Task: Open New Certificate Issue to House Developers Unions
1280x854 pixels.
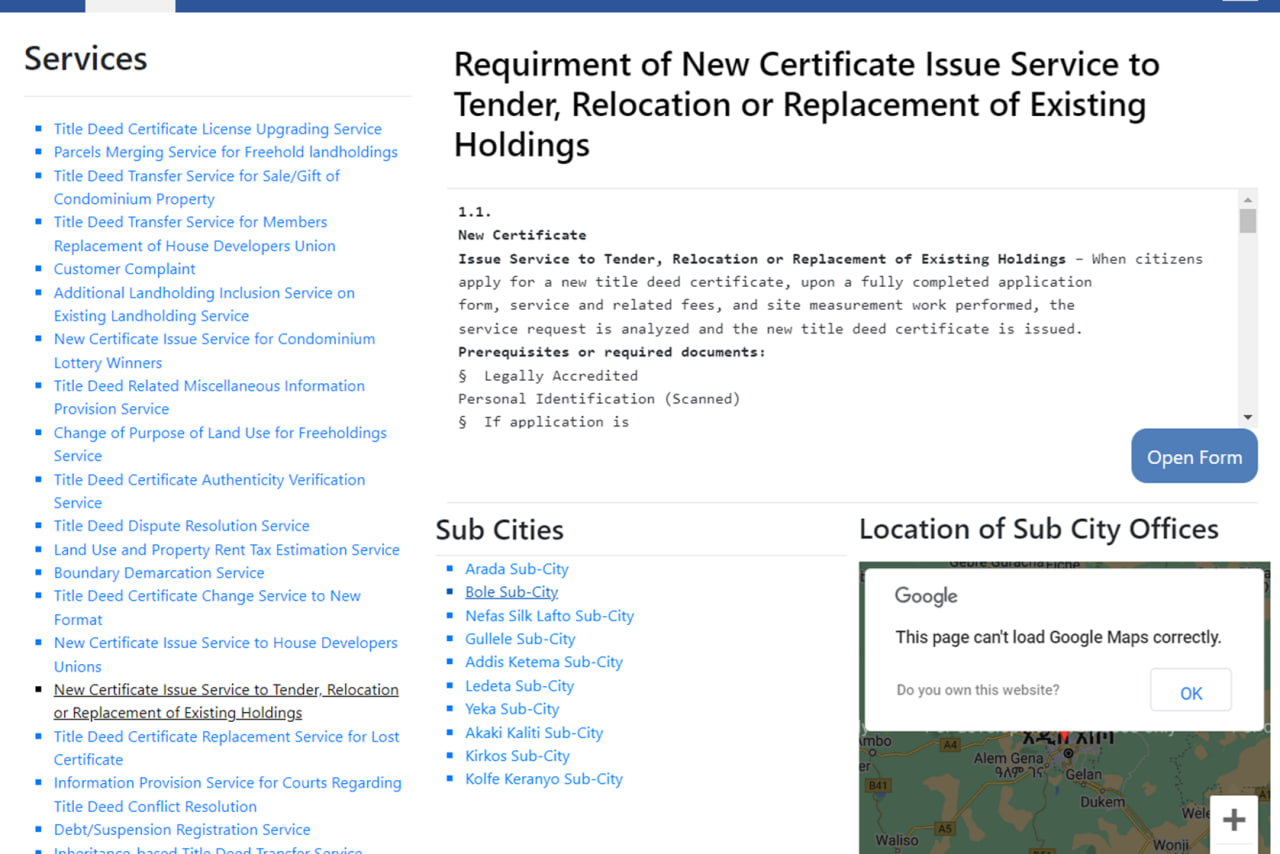Action: tap(225, 654)
